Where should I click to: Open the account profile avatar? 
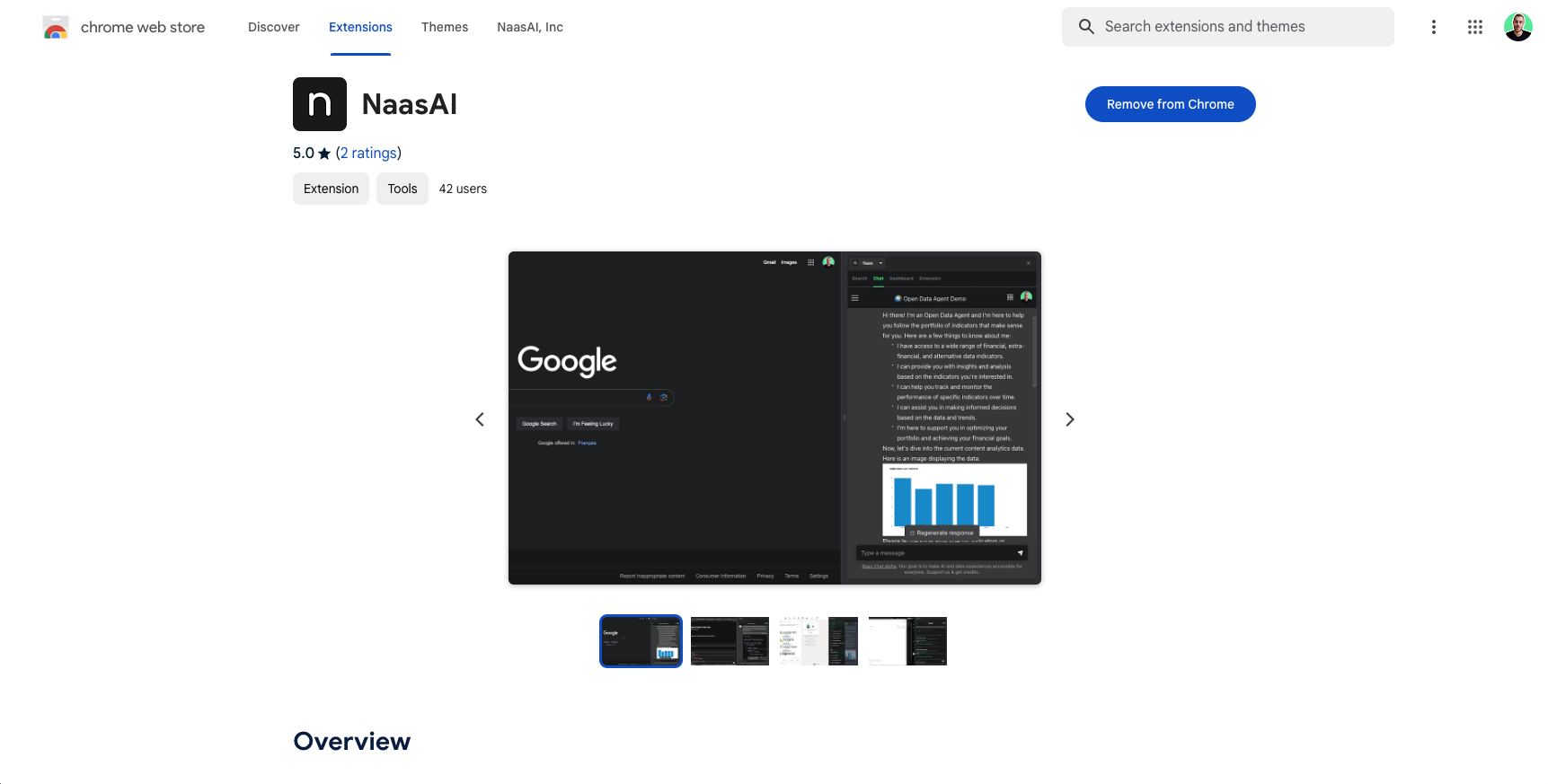coord(1518,27)
